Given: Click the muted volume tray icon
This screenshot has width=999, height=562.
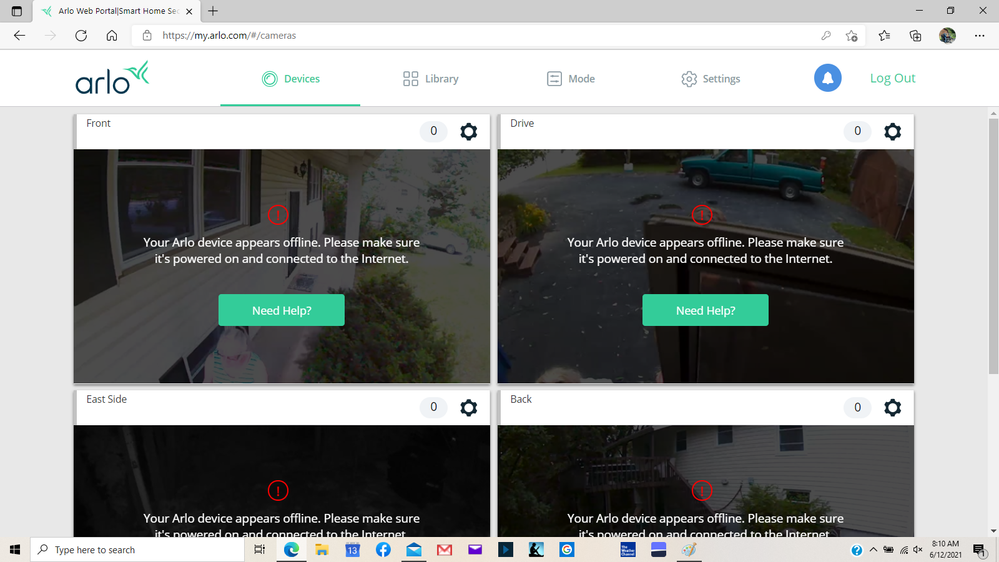Looking at the screenshot, I should [x=917, y=549].
